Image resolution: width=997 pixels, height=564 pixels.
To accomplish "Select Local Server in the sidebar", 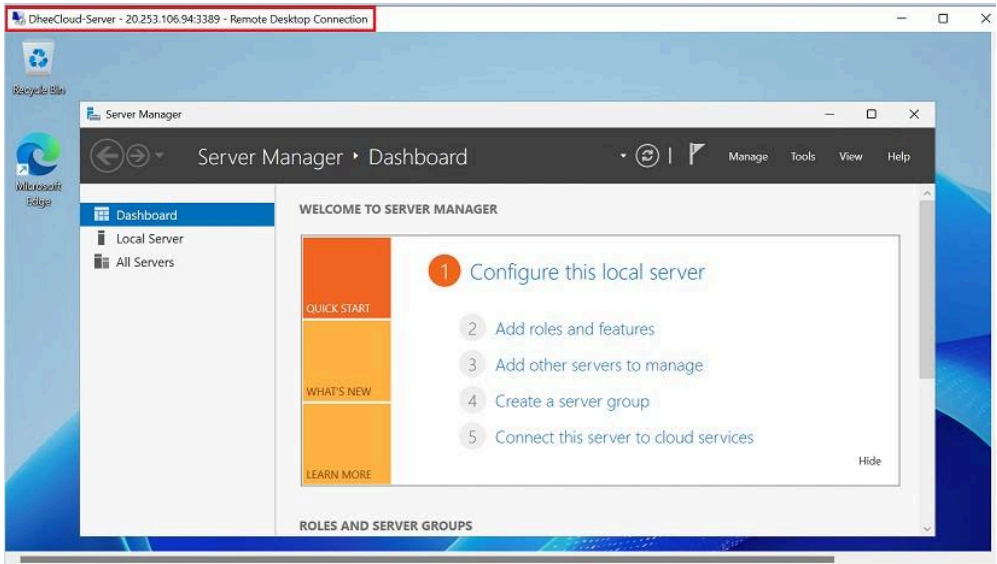I will pos(149,239).
